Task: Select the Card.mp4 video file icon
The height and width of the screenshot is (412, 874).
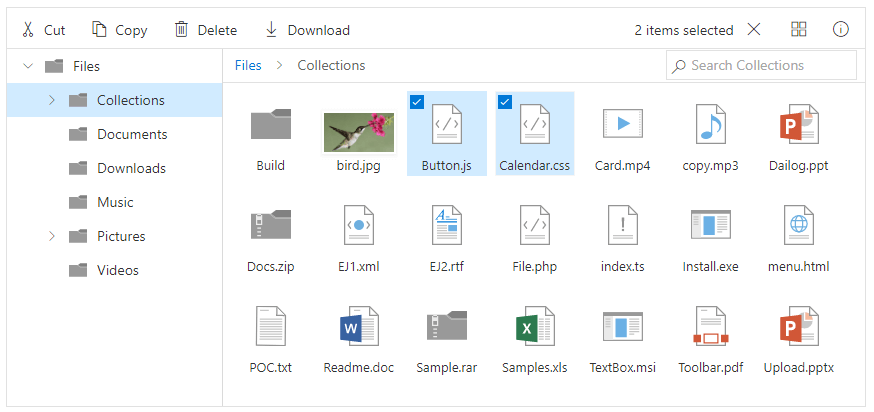Action: click(622, 125)
